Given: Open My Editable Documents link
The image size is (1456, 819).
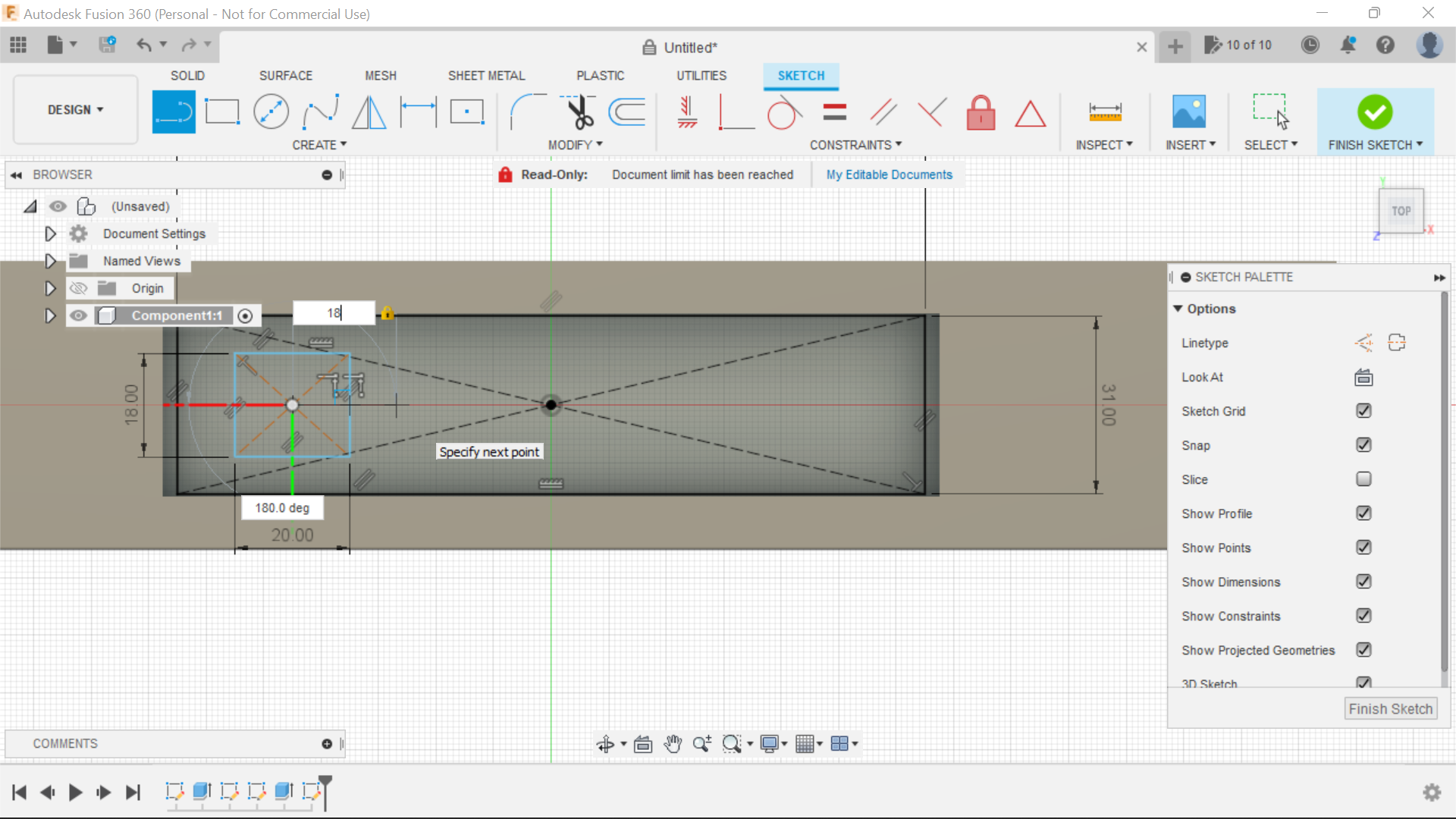Looking at the screenshot, I should coord(889,174).
